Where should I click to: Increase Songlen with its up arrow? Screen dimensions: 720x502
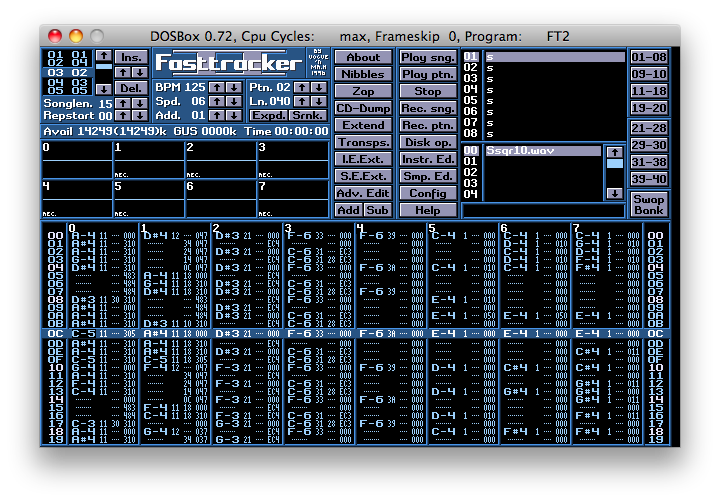click(x=123, y=104)
